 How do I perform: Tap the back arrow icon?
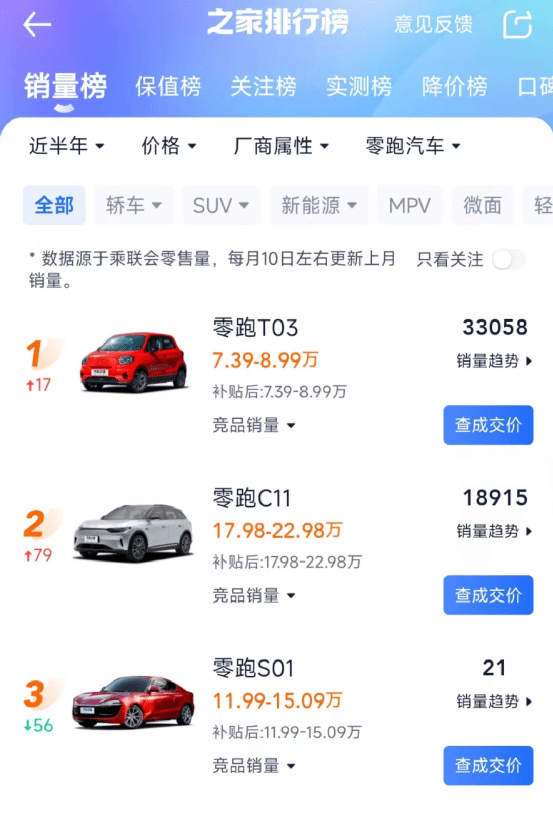(x=37, y=24)
